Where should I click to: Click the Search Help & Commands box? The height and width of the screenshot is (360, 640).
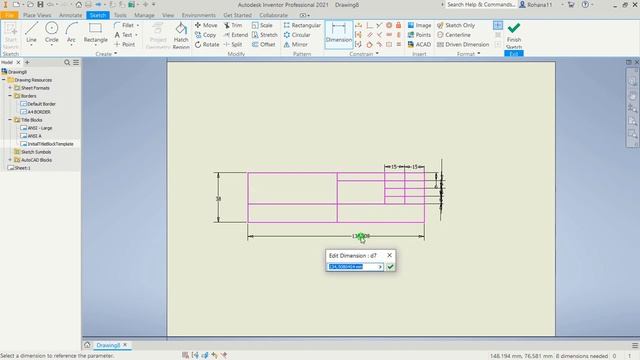tap(481, 4)
